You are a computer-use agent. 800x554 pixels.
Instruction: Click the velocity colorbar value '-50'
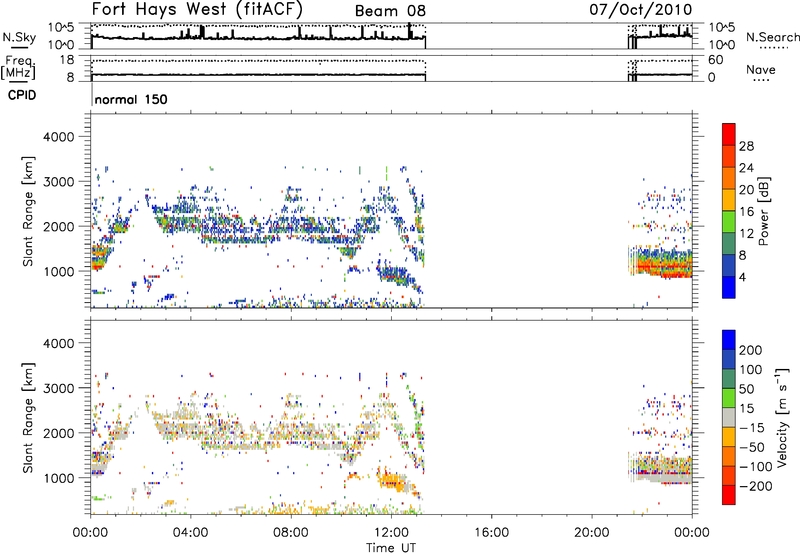751,447
